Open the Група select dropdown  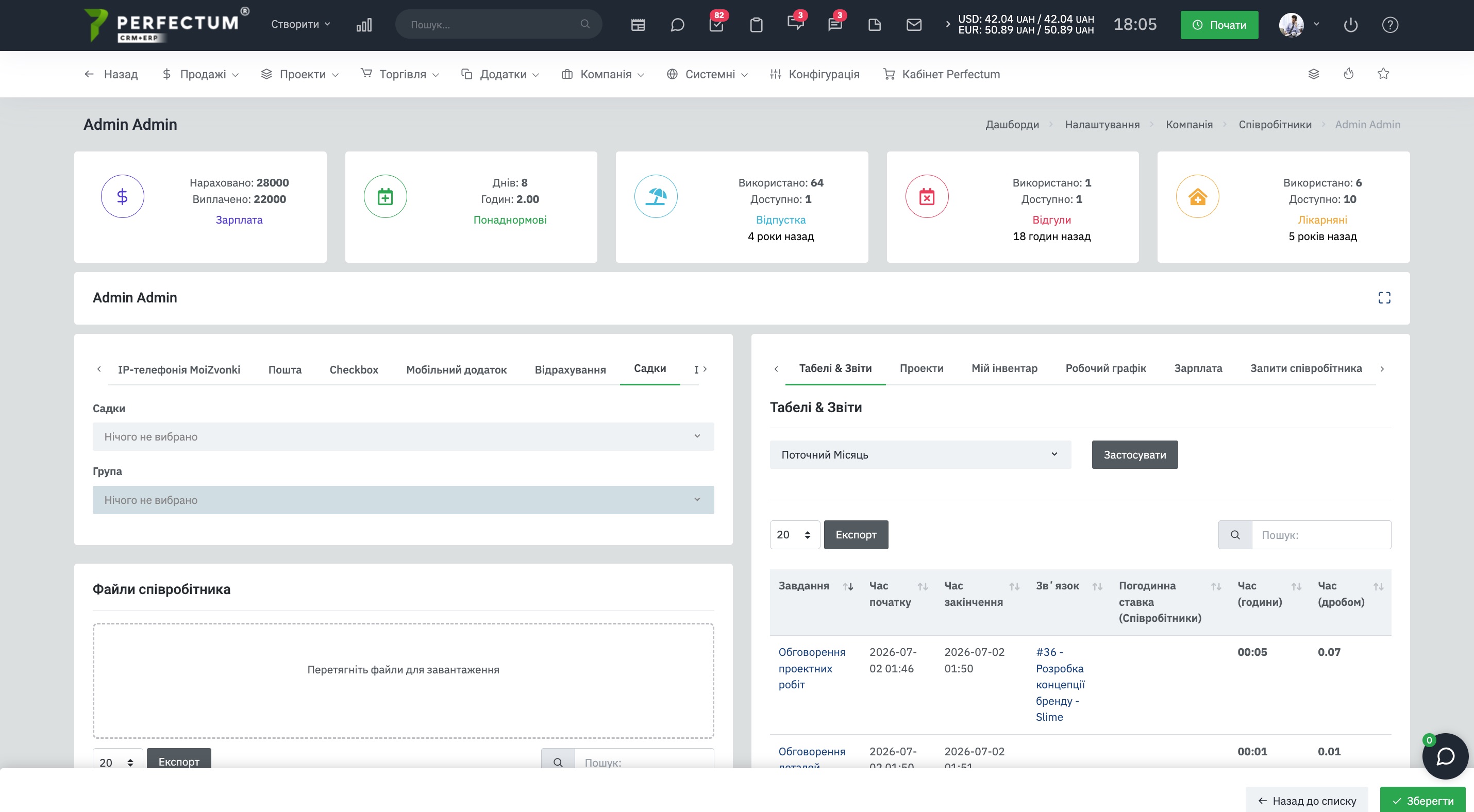click(x=403, y=500)
